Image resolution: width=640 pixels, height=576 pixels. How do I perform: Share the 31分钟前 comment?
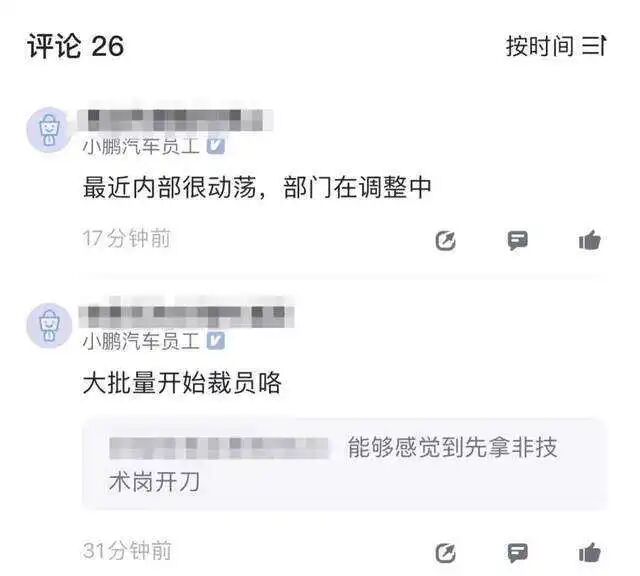click(x=445, y=553)
